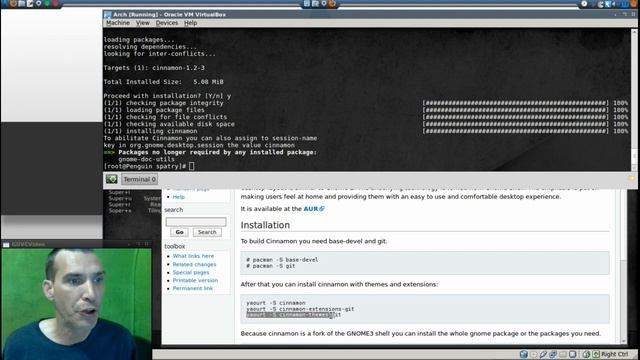Open the Devices menu in VirtualBox

[167, 23]
